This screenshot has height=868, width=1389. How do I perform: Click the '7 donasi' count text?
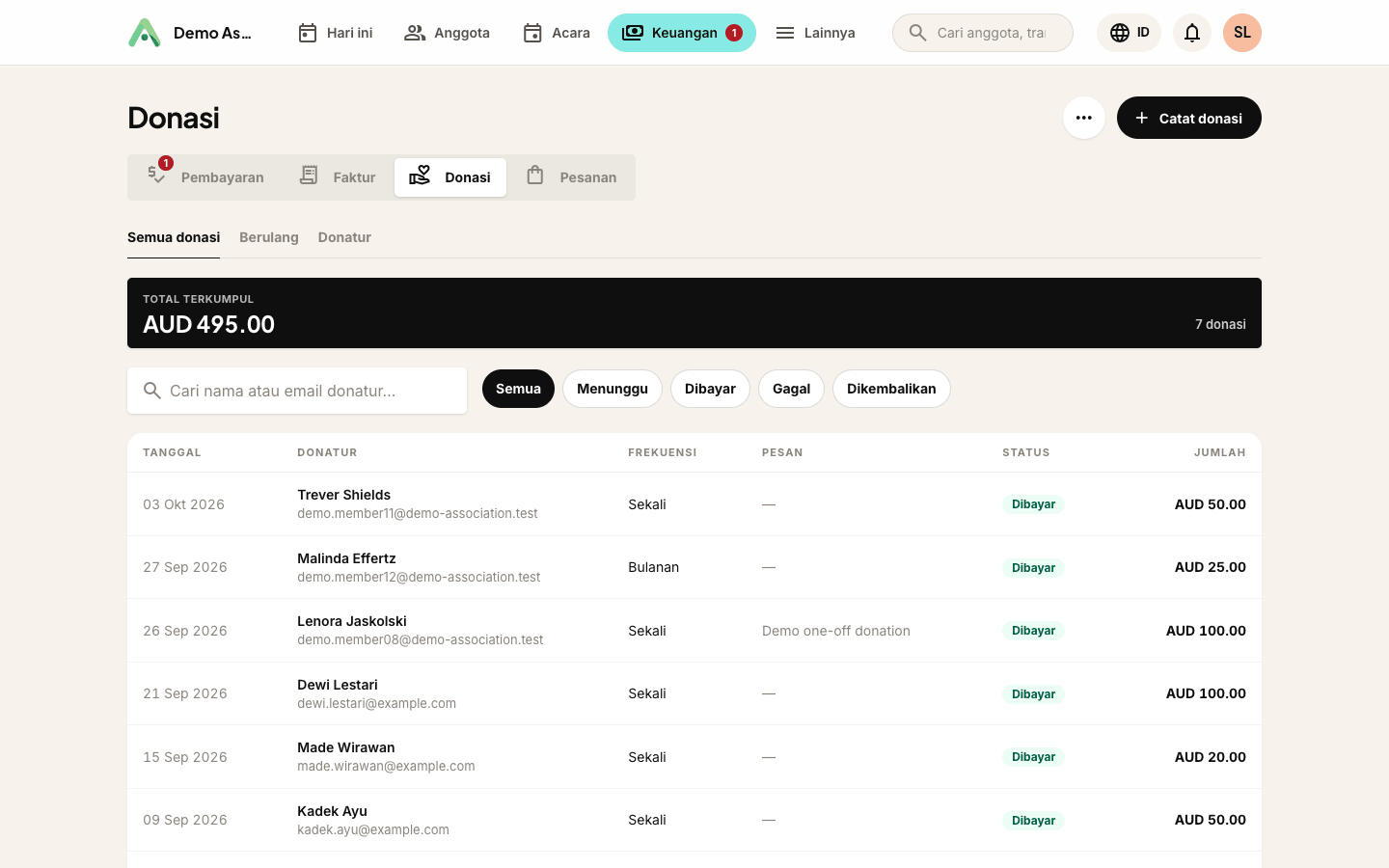coord(1220,324)
